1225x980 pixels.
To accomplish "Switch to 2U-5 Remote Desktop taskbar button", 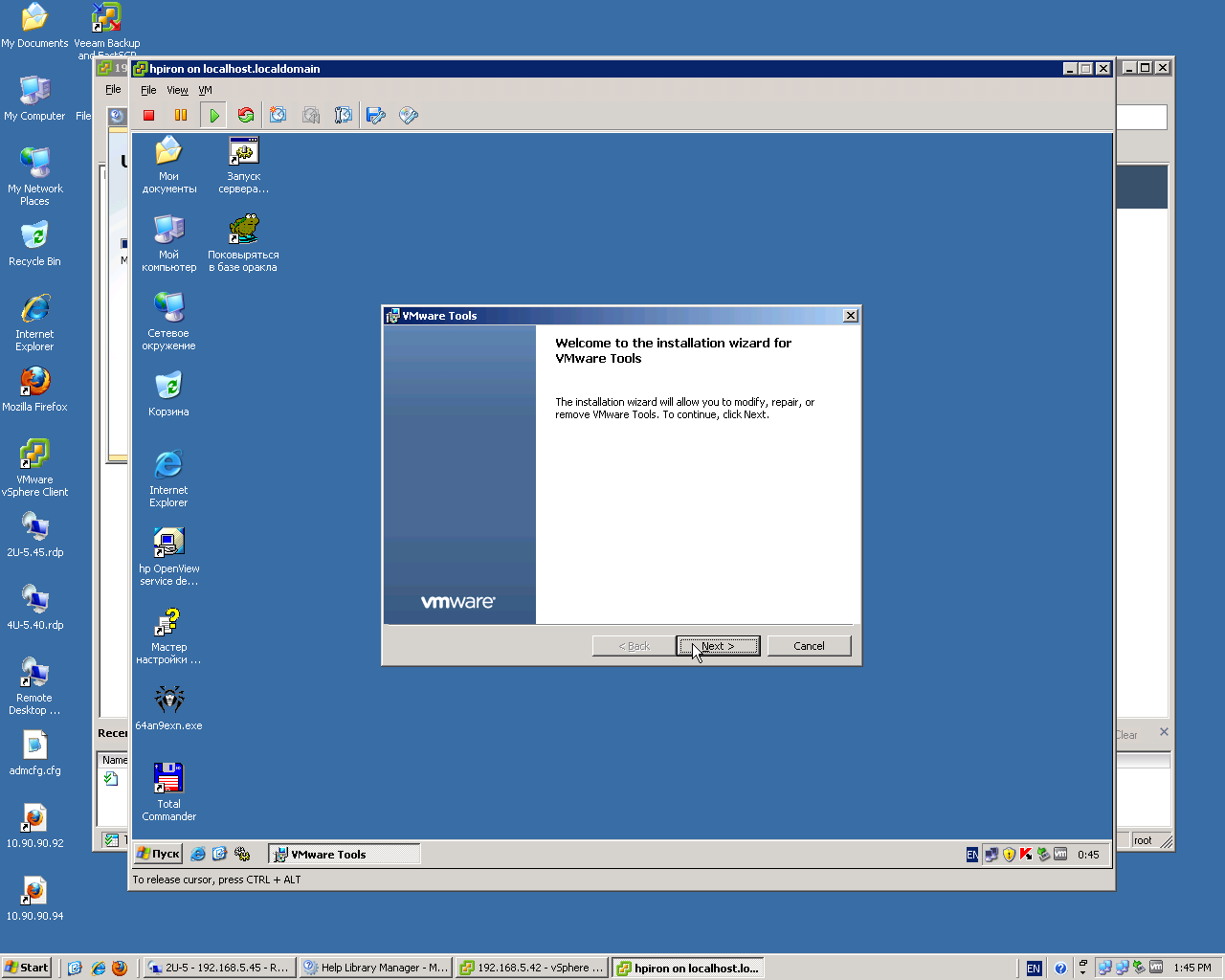I will (219, 968).
